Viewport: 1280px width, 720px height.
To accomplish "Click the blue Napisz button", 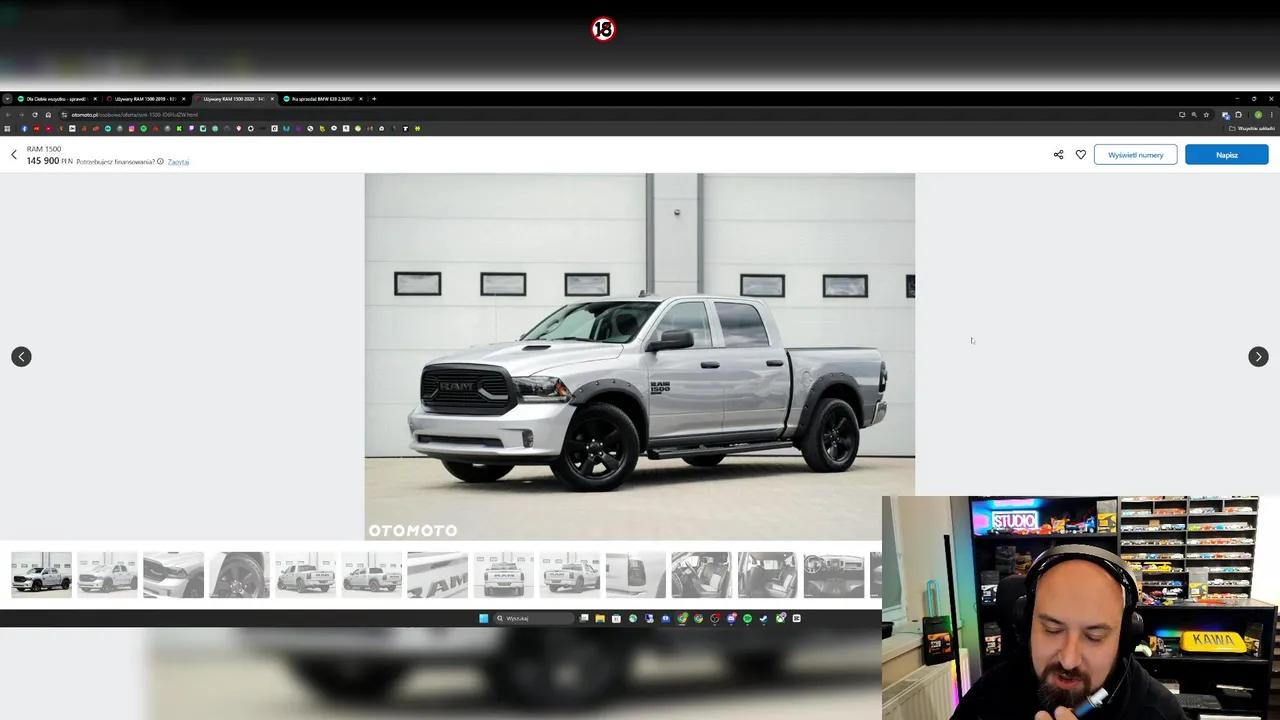I will 1227,155.
